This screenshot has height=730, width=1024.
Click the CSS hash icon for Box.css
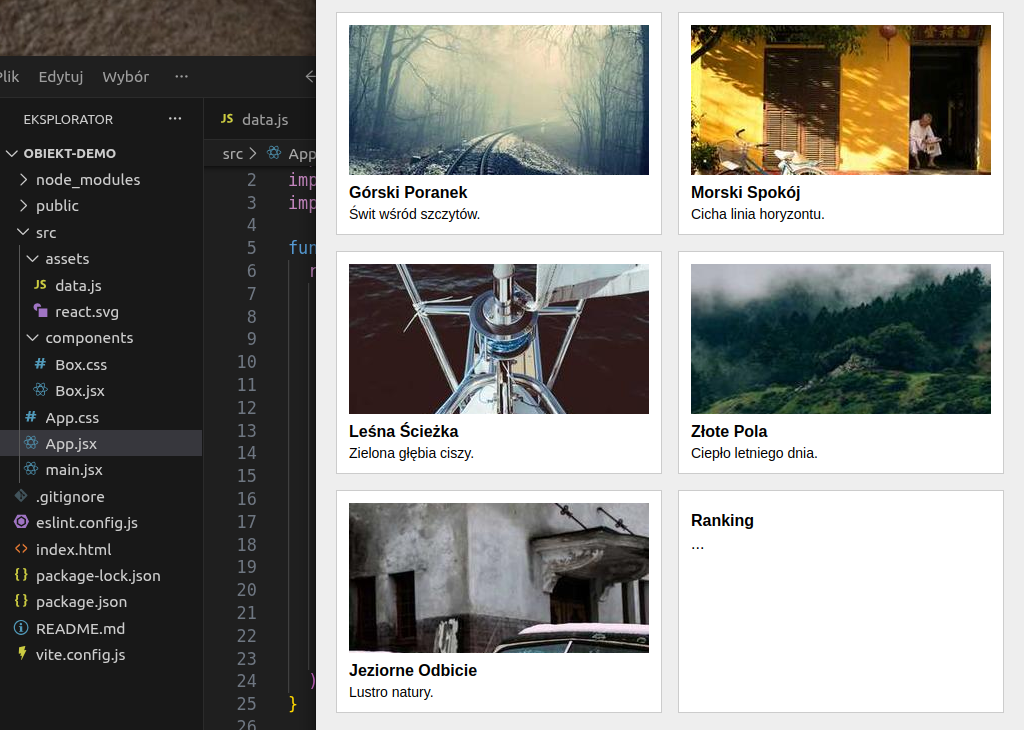tap(40, 364)
